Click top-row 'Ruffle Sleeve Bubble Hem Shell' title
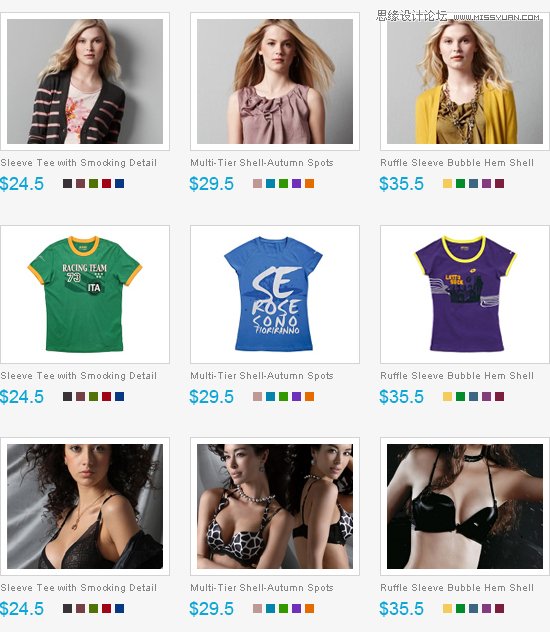 (x=457, y=163)
